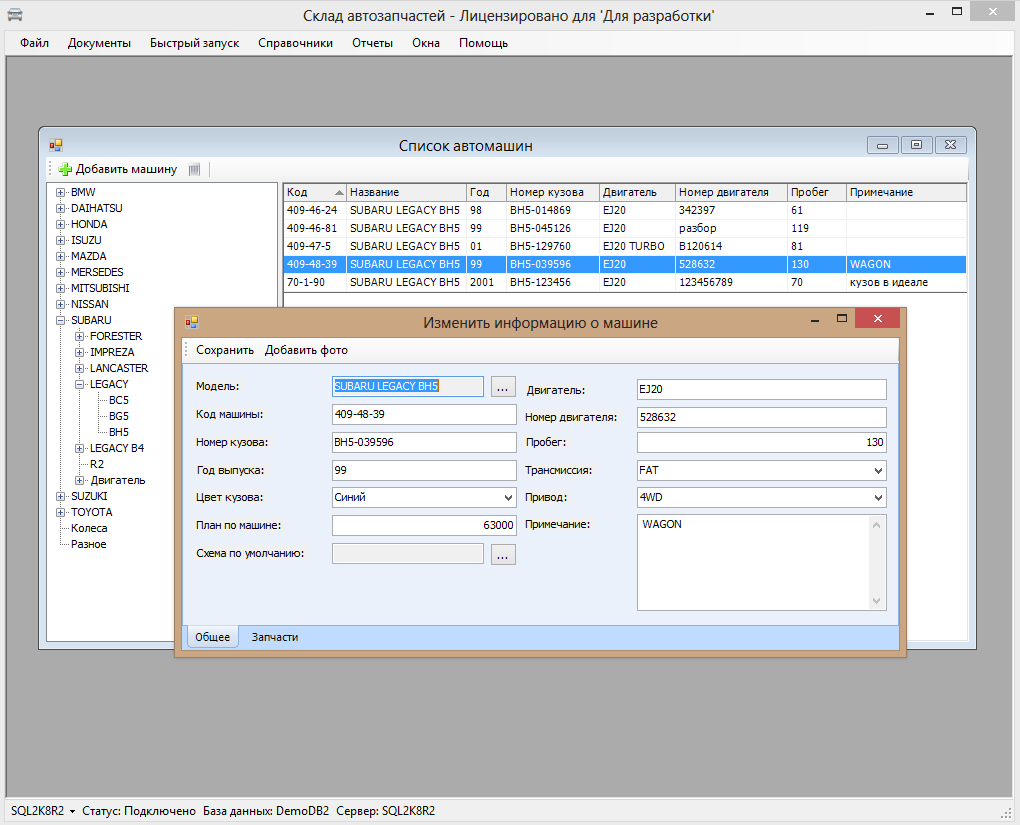This screenshot has width=1020, height=825.
Task: Switch to the Запчасти tab
Action: pos(274,637)
